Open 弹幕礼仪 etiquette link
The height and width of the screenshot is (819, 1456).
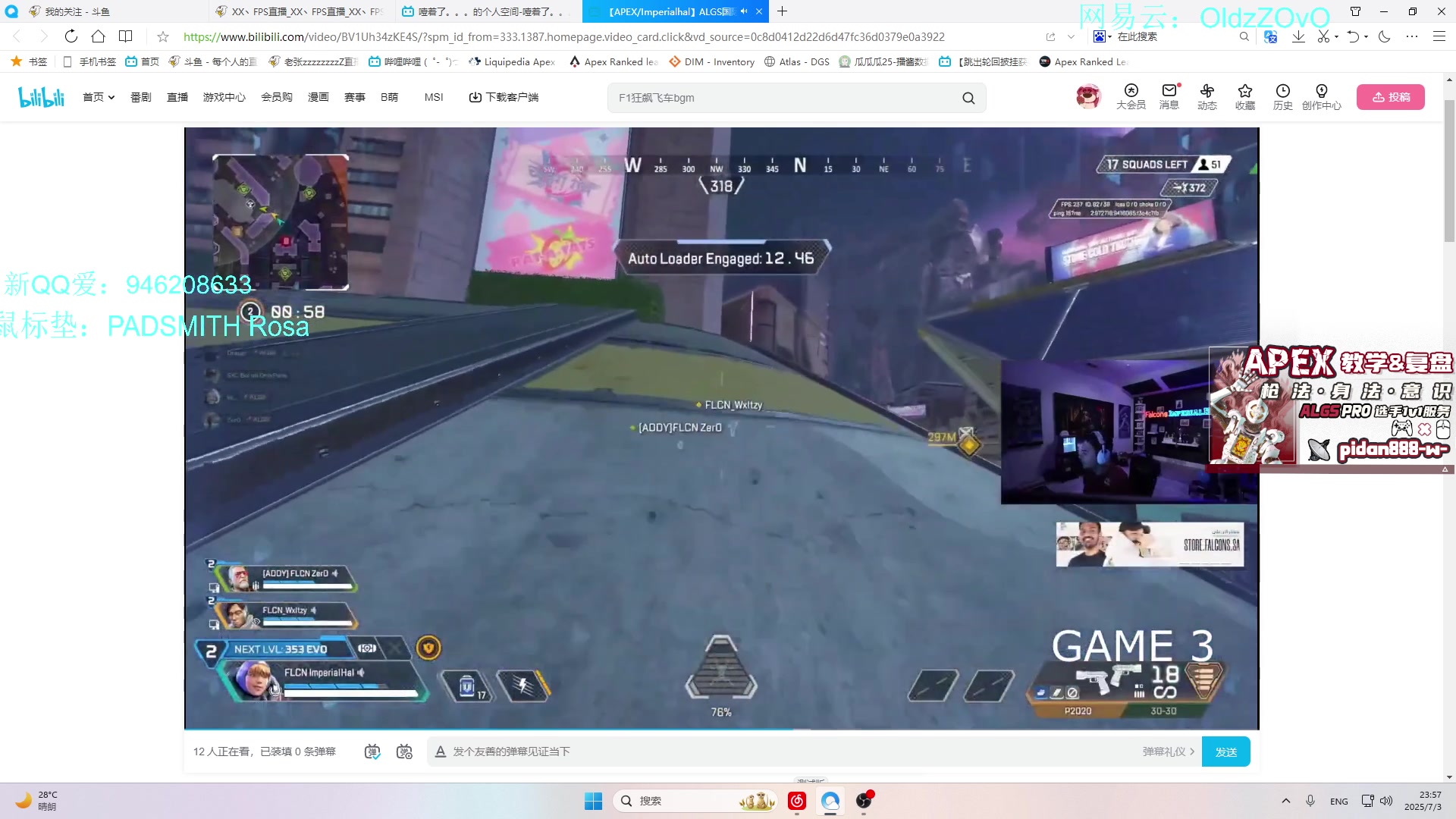pyautogui.click(x=1169, y=752)
